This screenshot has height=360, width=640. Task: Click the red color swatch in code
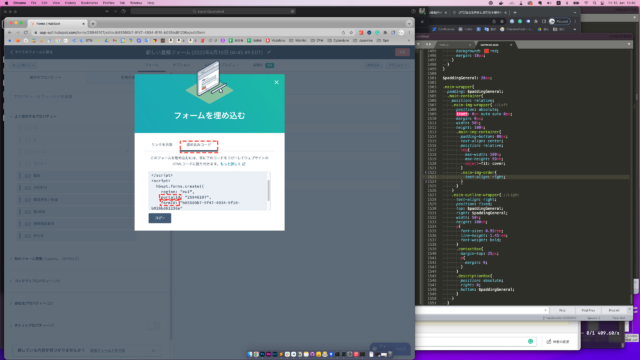486,51
